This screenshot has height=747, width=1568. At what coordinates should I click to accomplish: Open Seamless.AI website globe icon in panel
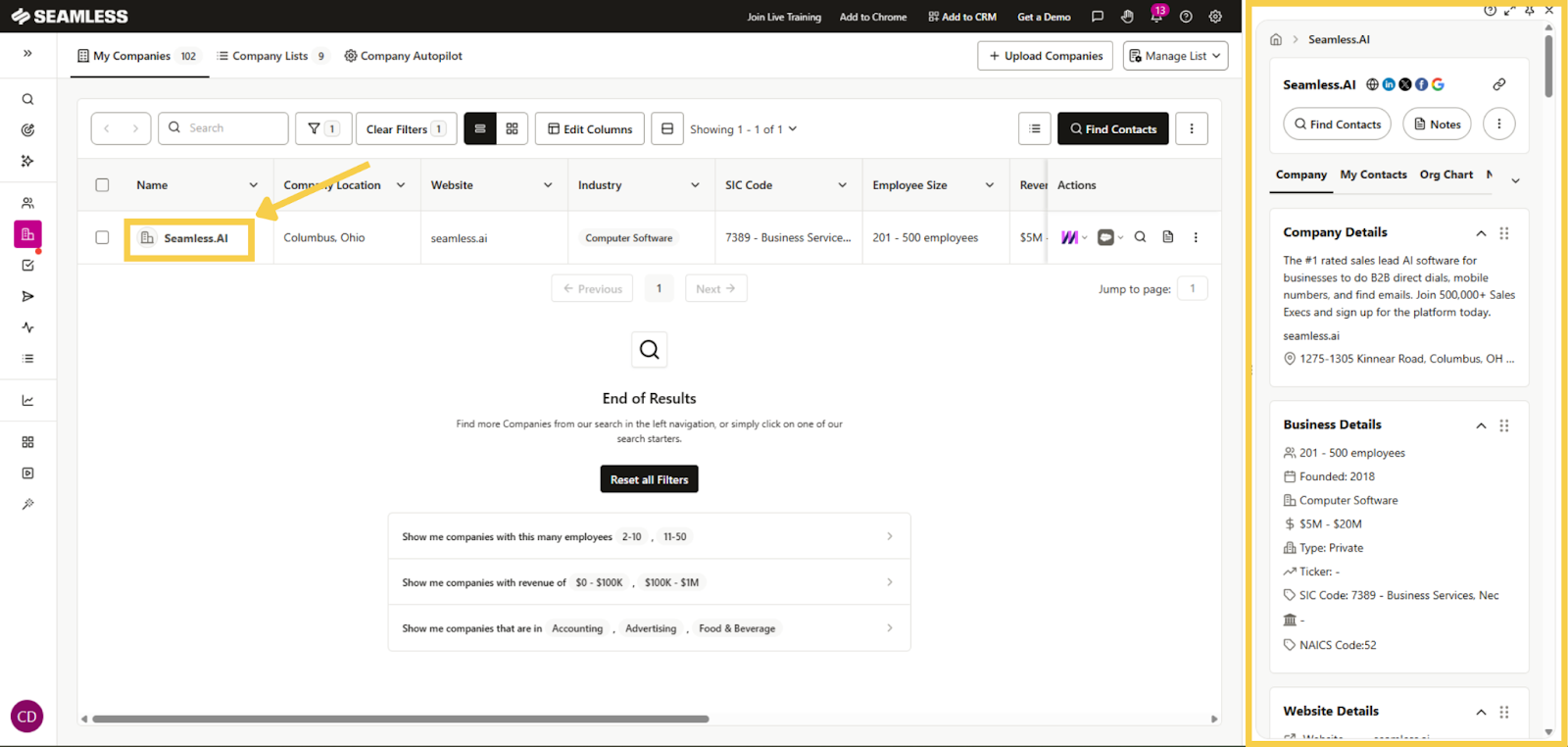(x=1372, y=84)
